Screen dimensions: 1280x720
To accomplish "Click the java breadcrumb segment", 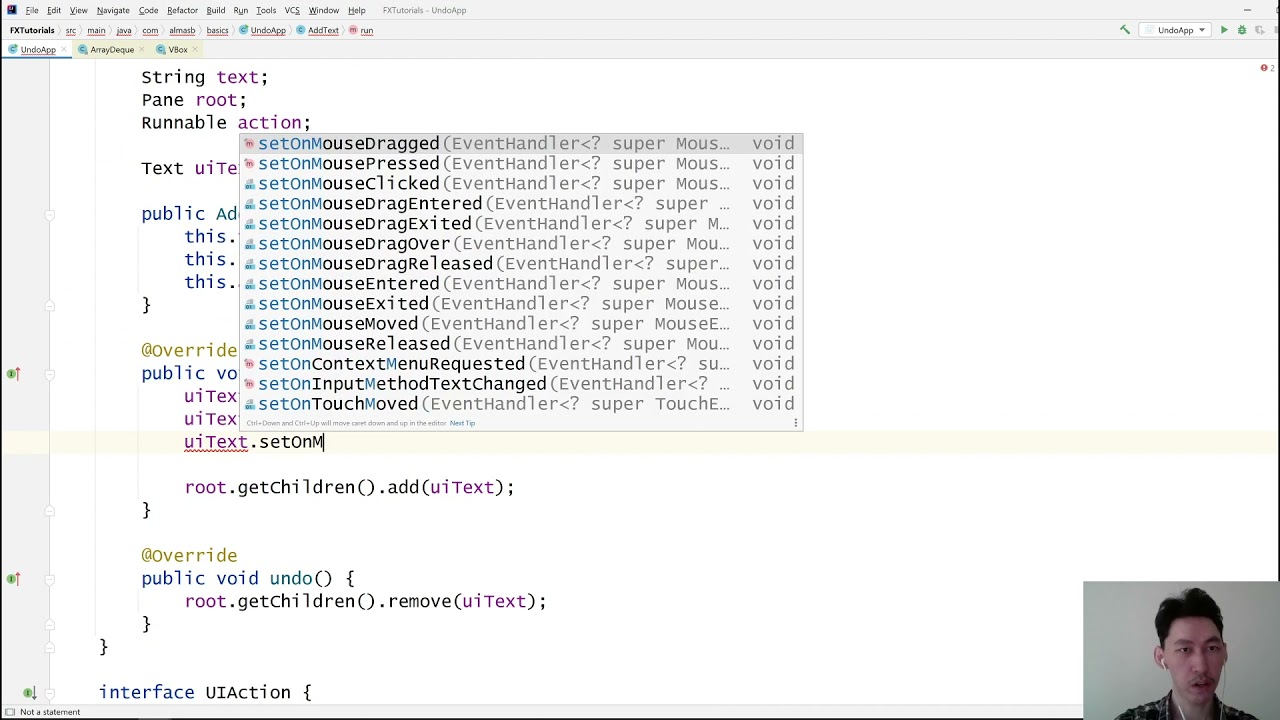I will pyautogui.click(x=124, y=30).
